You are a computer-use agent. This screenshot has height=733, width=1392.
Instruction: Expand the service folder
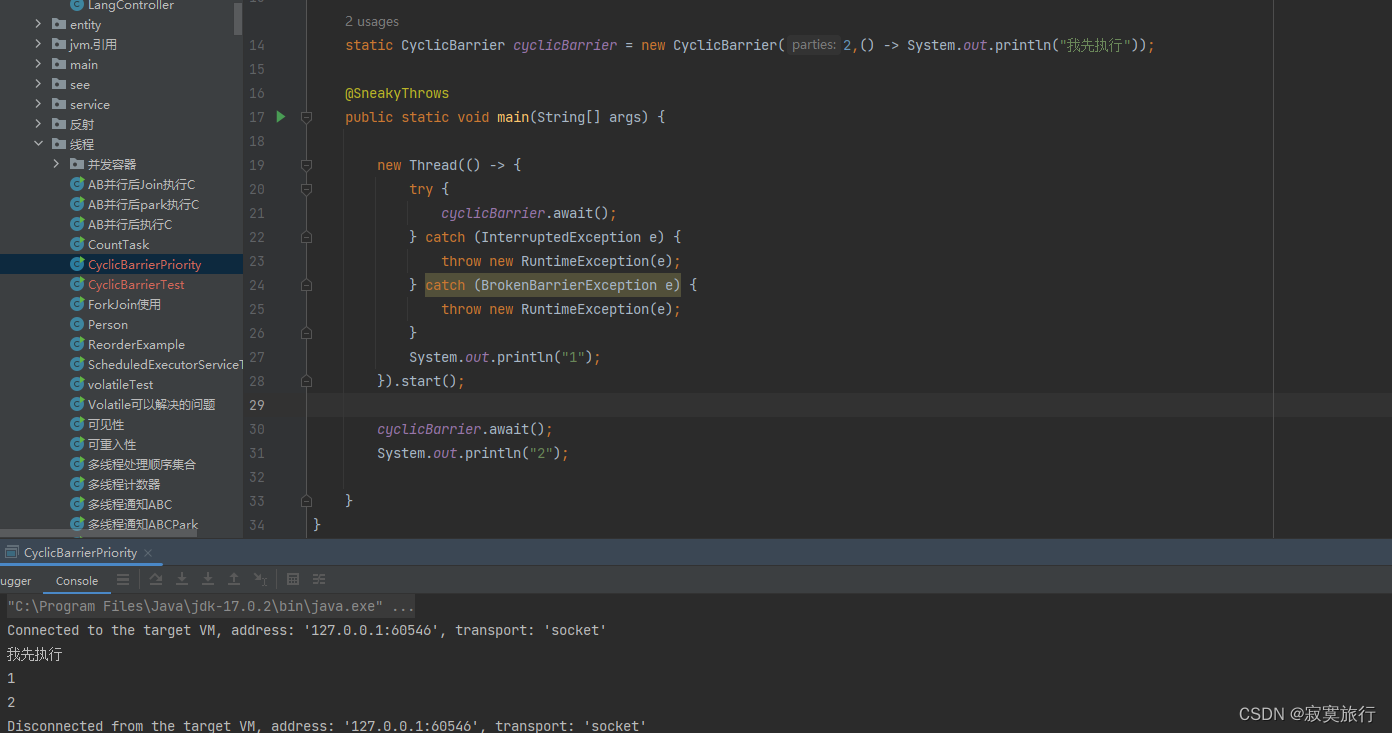tap(38, 104)
